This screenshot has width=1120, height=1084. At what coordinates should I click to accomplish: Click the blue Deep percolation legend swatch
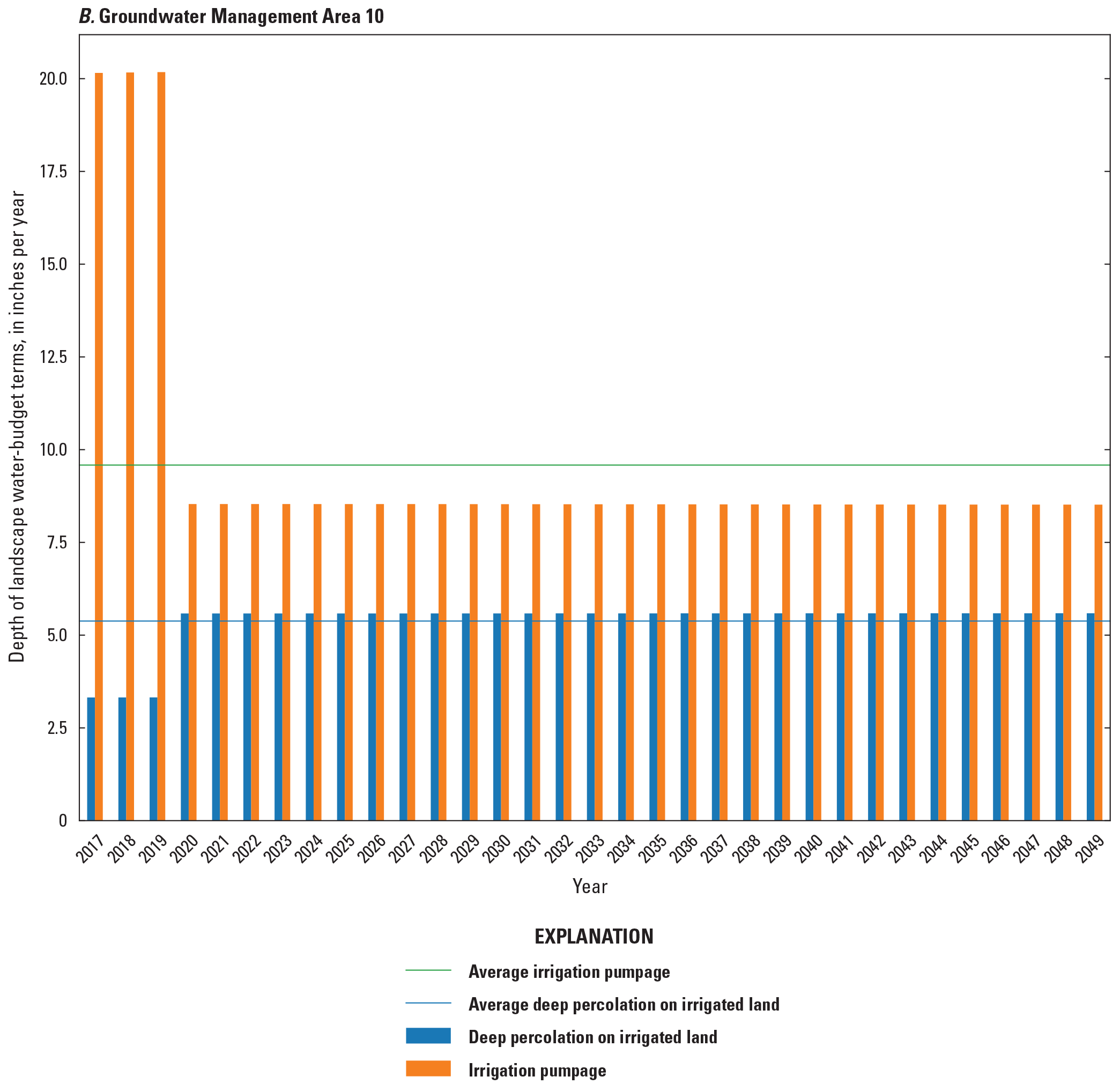point(428,1035)
